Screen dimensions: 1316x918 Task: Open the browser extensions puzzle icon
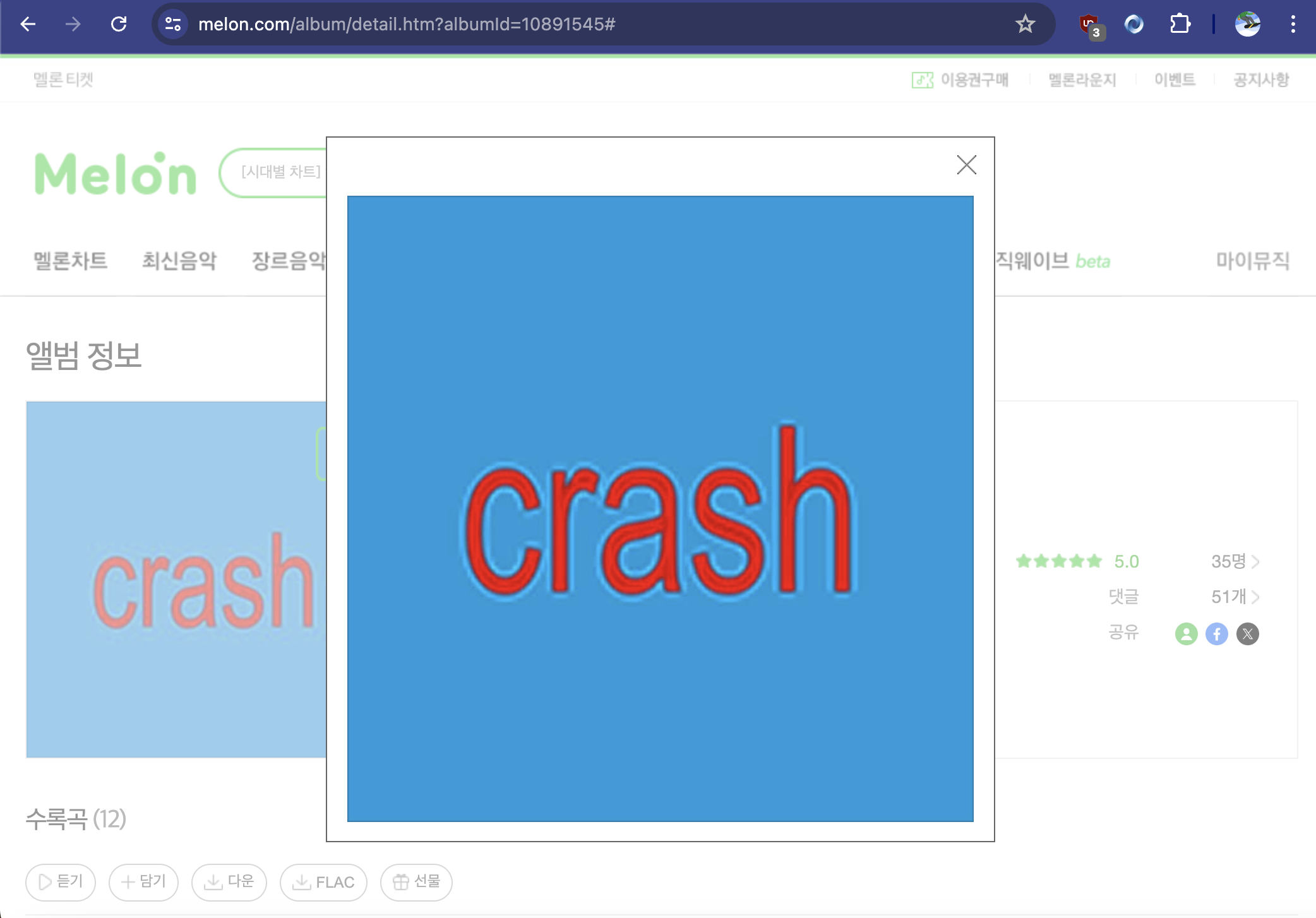tap(1180, 24)
